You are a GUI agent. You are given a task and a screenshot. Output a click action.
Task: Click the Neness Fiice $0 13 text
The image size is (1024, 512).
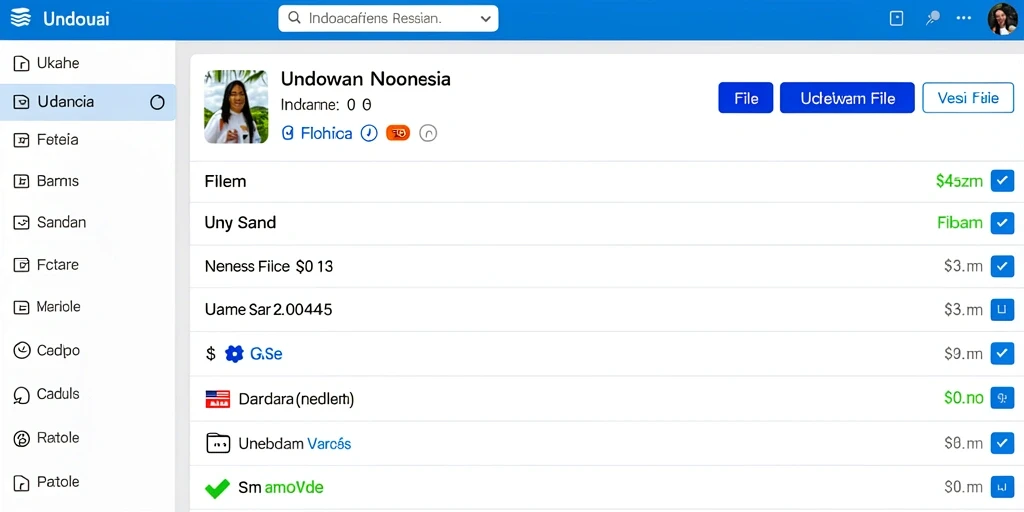(269, 266)
